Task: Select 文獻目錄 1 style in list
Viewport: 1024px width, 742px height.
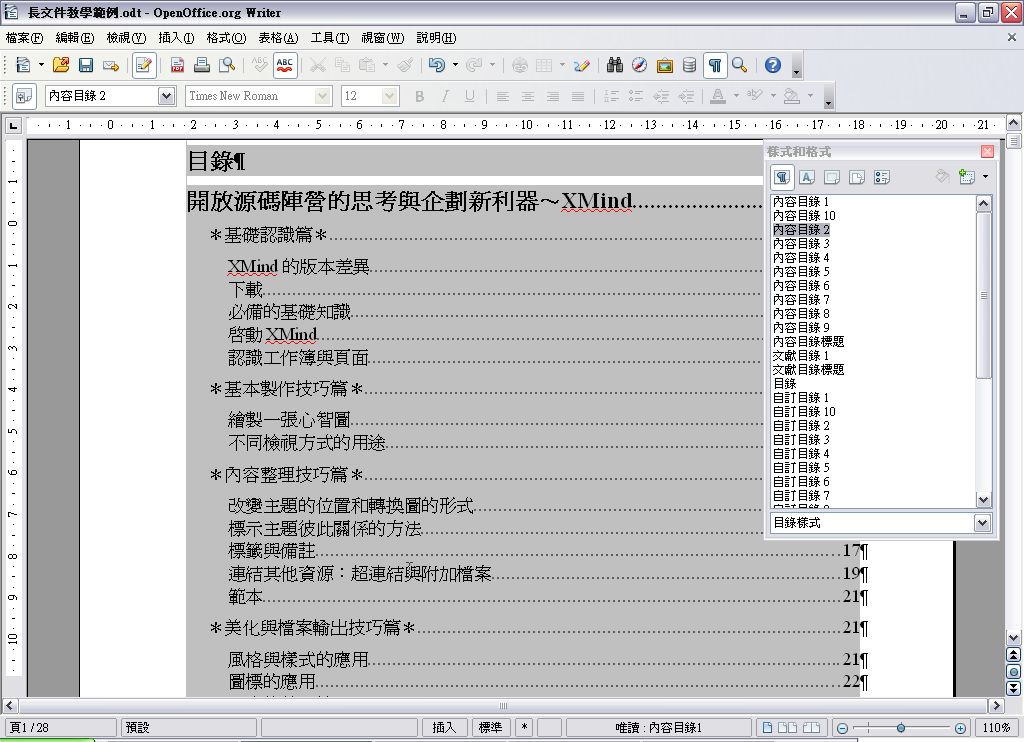Action: pyautogui.click(x=801, y=356)
